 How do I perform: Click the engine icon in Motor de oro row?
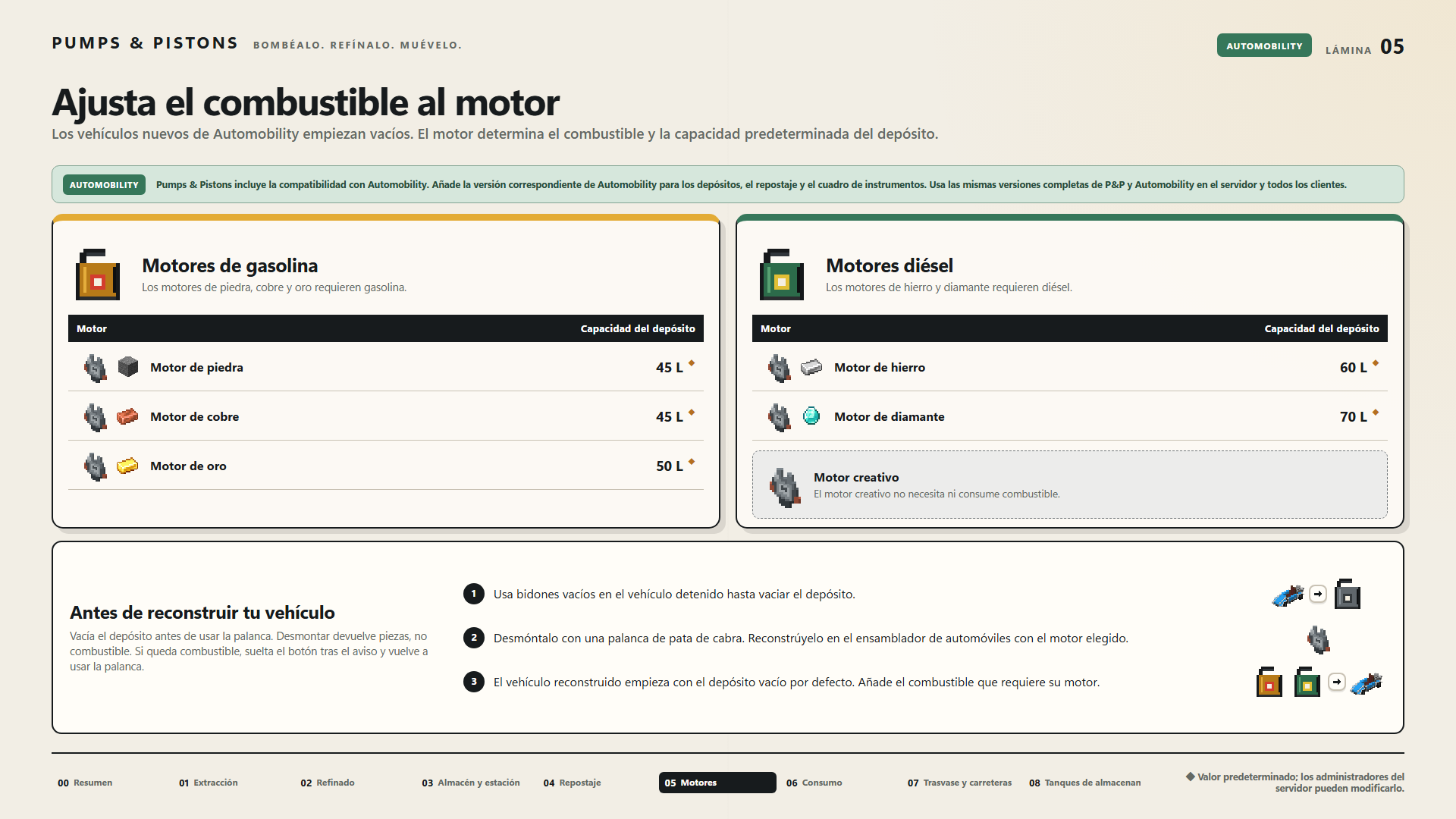click(x=96, y=466)
